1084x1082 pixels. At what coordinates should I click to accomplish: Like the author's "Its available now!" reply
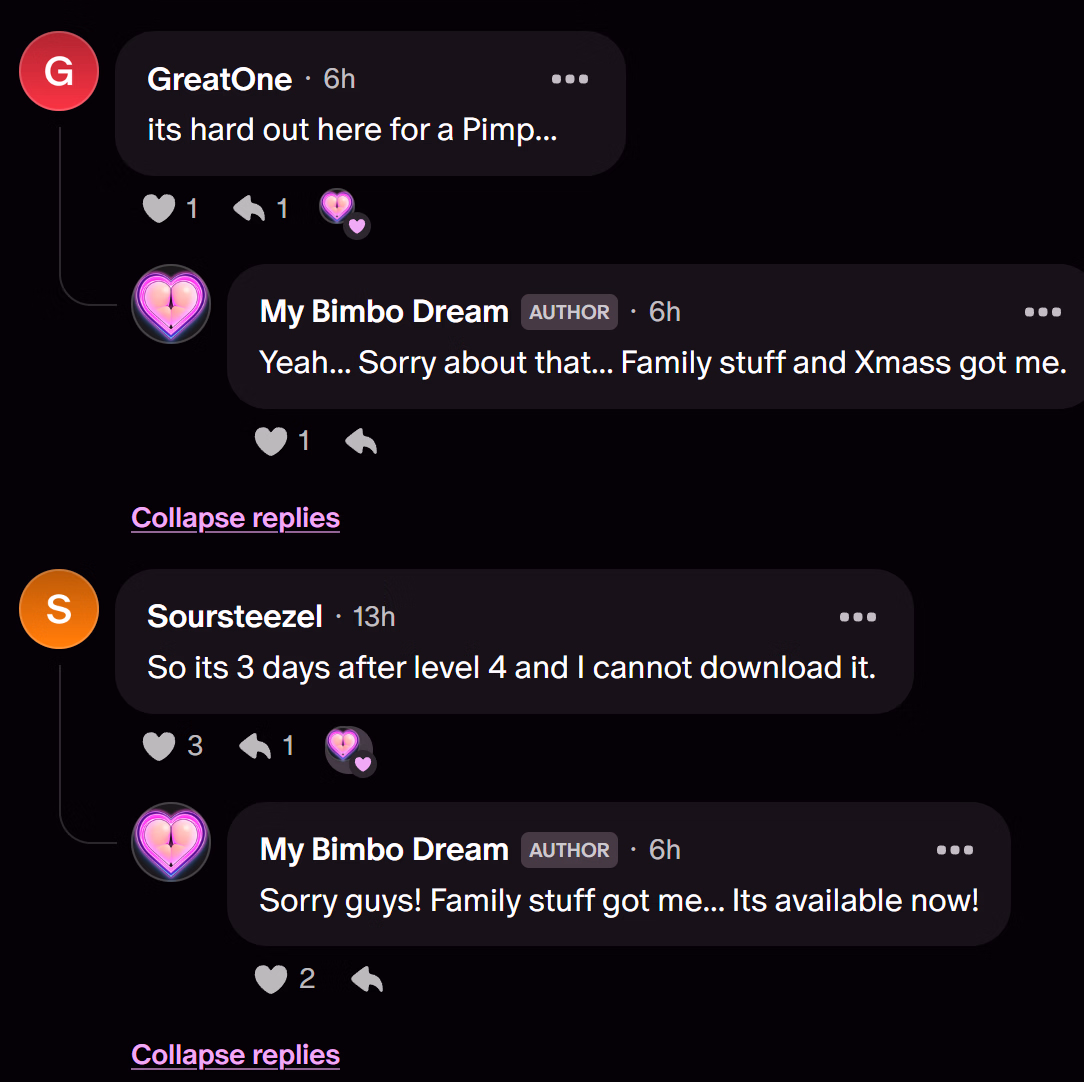[x=271, y=979]
